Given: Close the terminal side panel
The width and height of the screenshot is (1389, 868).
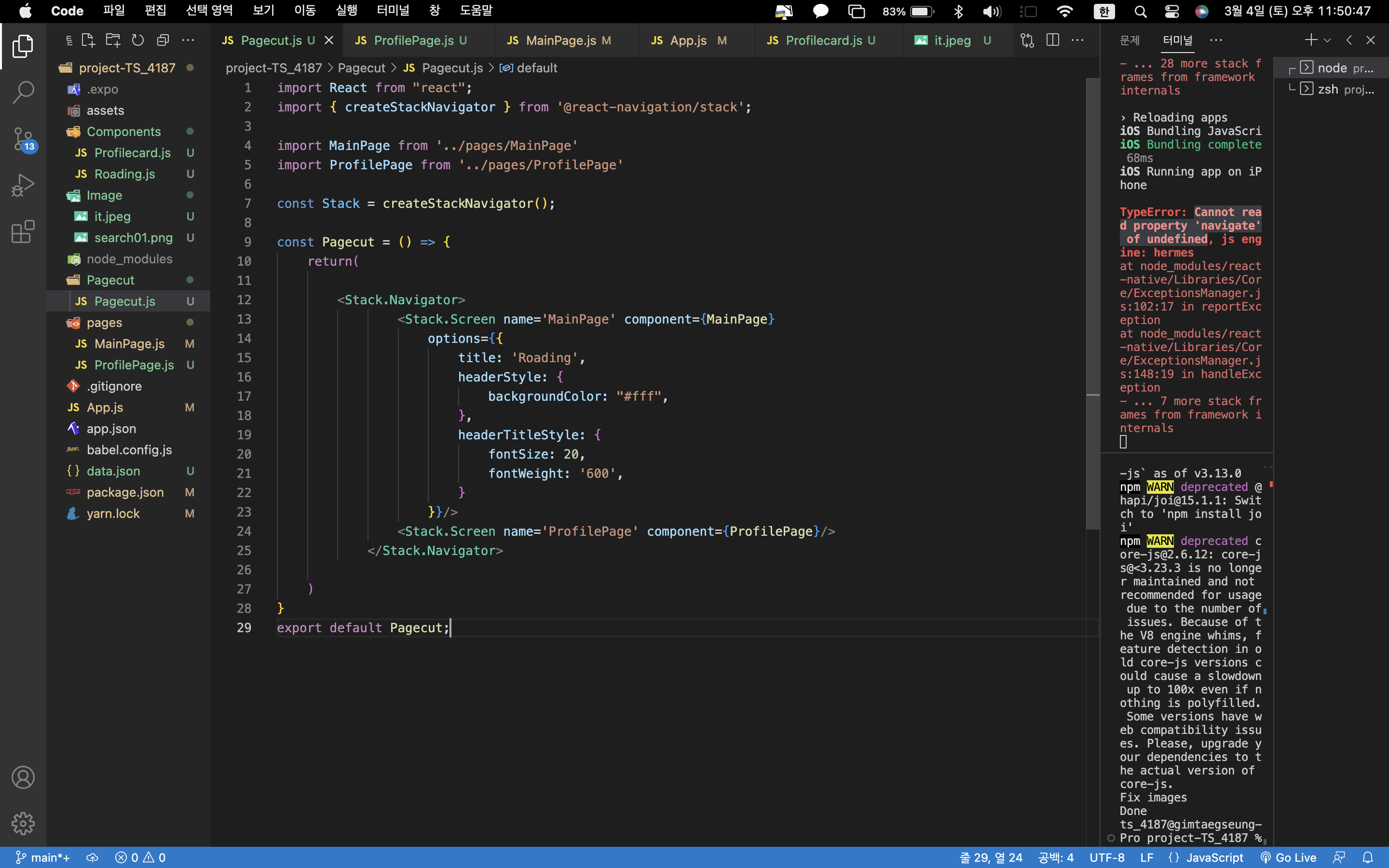Looking at the screenshot, I should tap(1371, 40).
